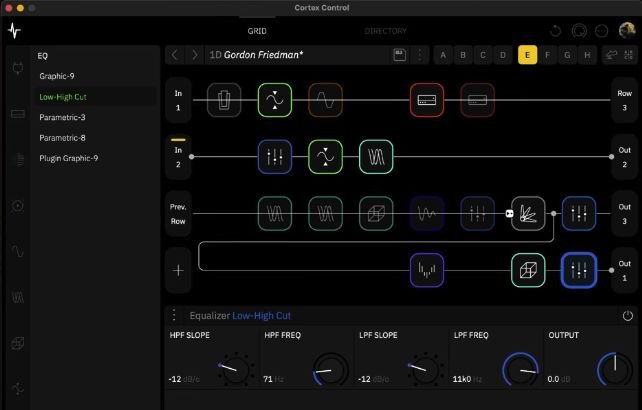Open the expression pedal assignment icon

coord(611,55)
